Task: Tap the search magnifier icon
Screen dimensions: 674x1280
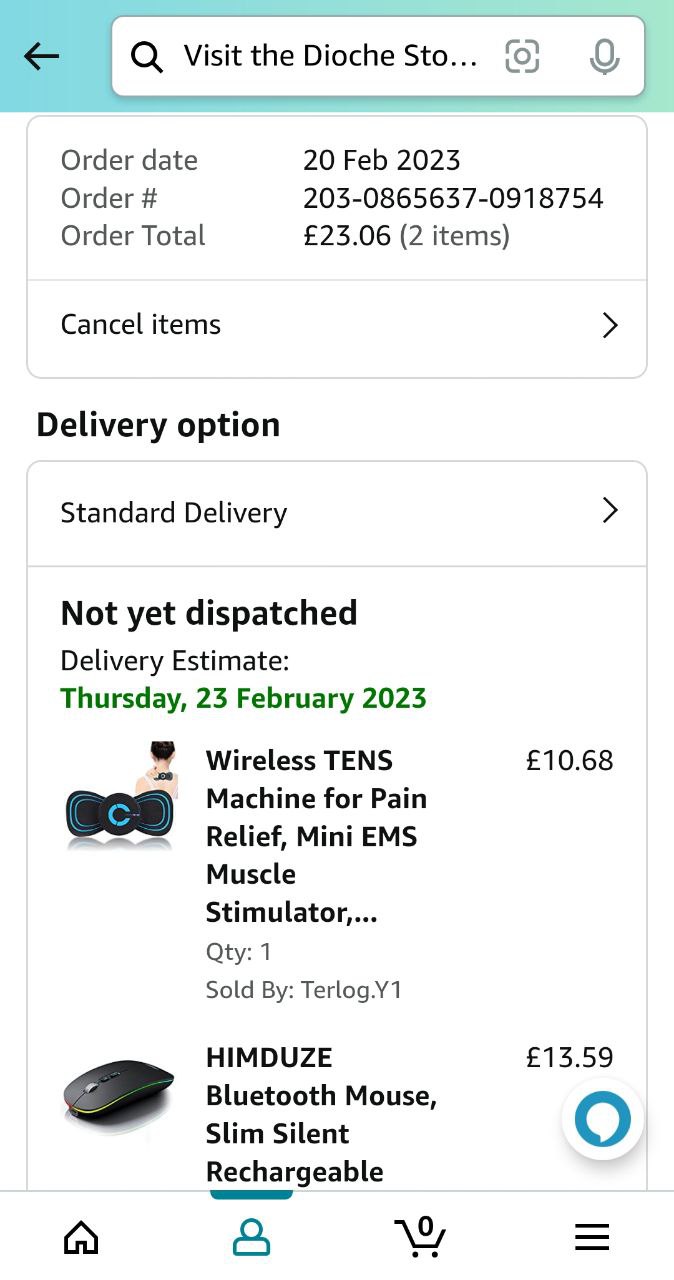Action: (147, 58)
